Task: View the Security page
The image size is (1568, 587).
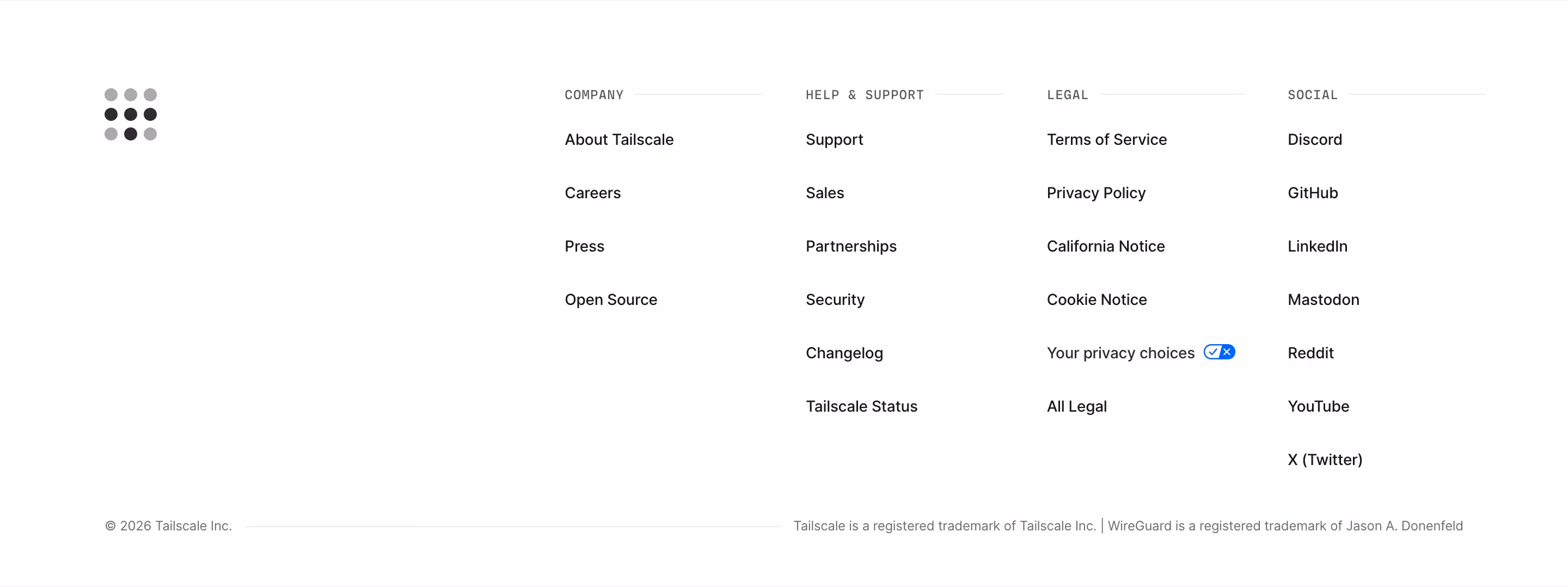Action: pos(835,300)
